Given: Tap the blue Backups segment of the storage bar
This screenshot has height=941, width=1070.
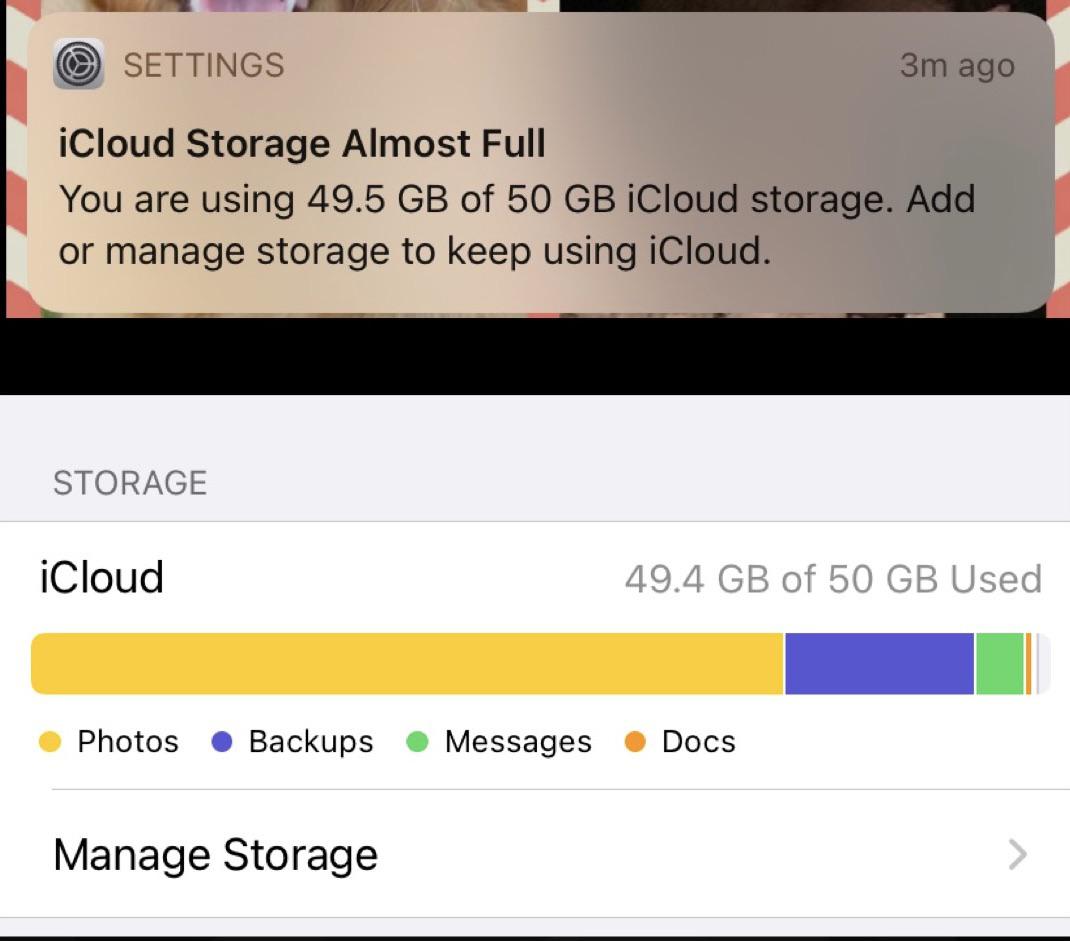Looking at the screenshot, I should pyautogui.click(x=878, y=662).
